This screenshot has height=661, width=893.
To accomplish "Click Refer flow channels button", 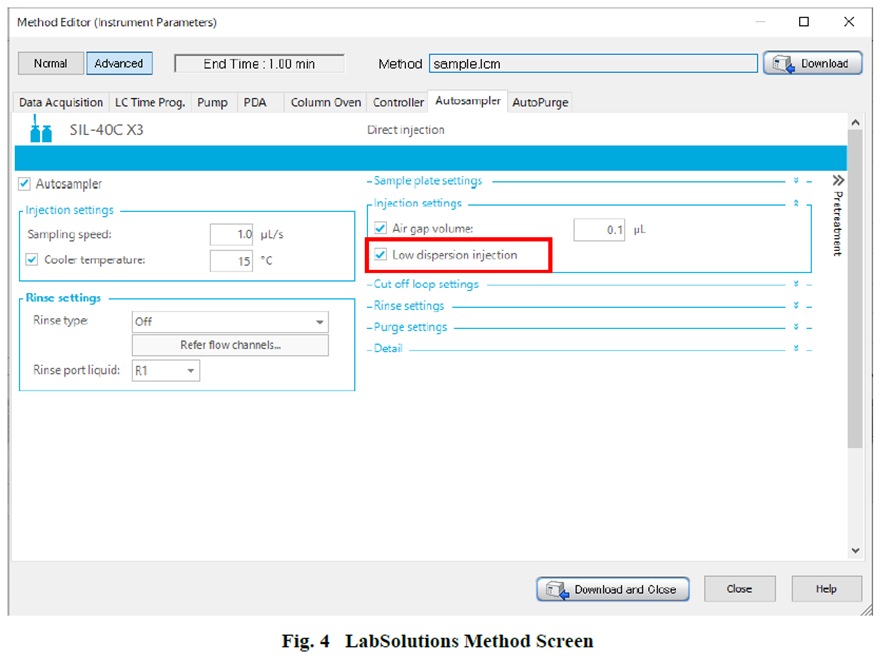I will tap(230, 345).
